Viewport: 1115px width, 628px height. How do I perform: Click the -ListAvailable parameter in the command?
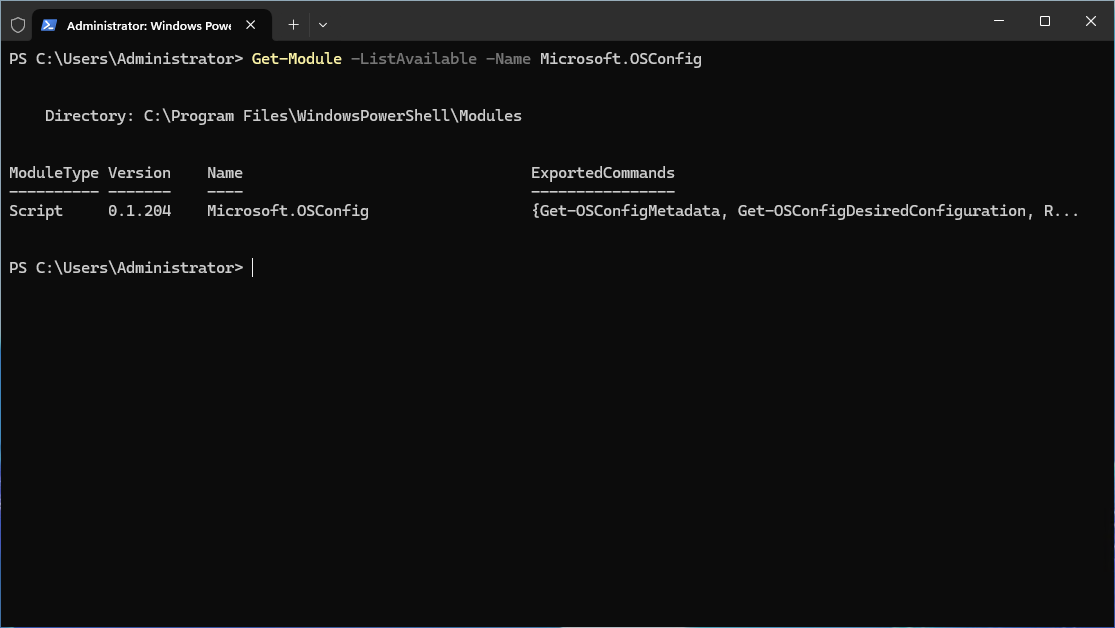tap(413, 59)
